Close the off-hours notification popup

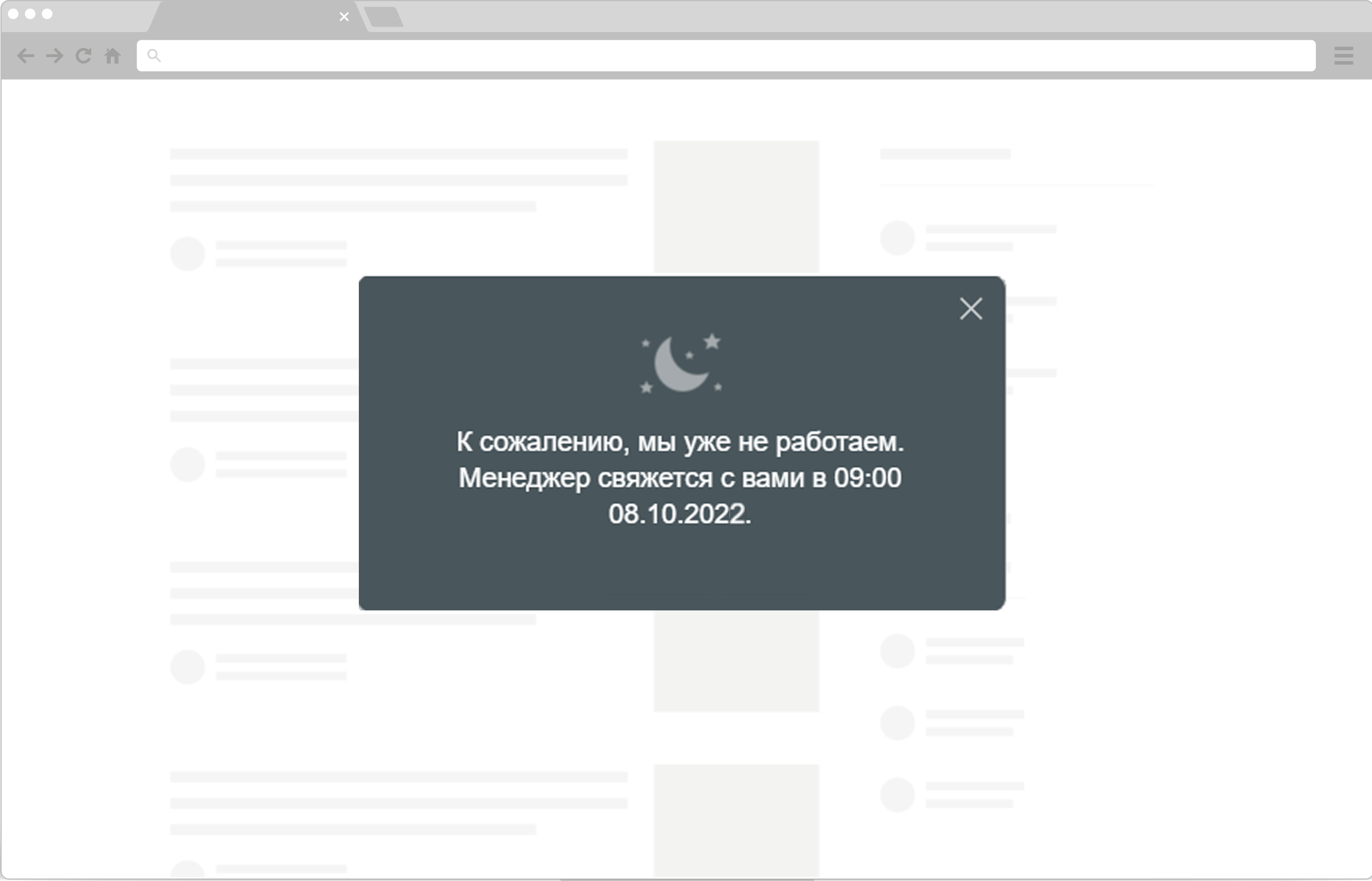[970, 309]
